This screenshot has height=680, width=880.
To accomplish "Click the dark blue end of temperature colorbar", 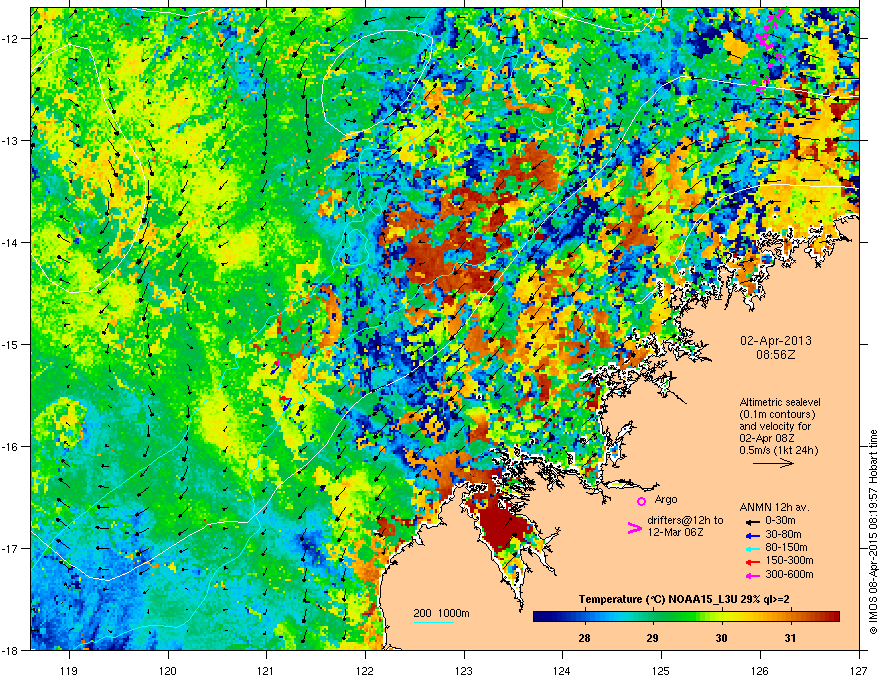I will [x=539, y=616].
